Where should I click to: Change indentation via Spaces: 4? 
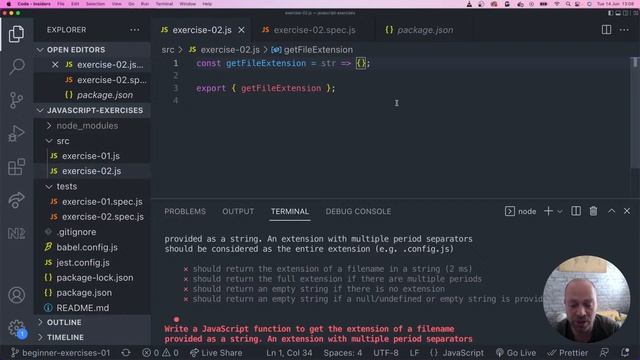pyautogui.click(x=342, y=353)
